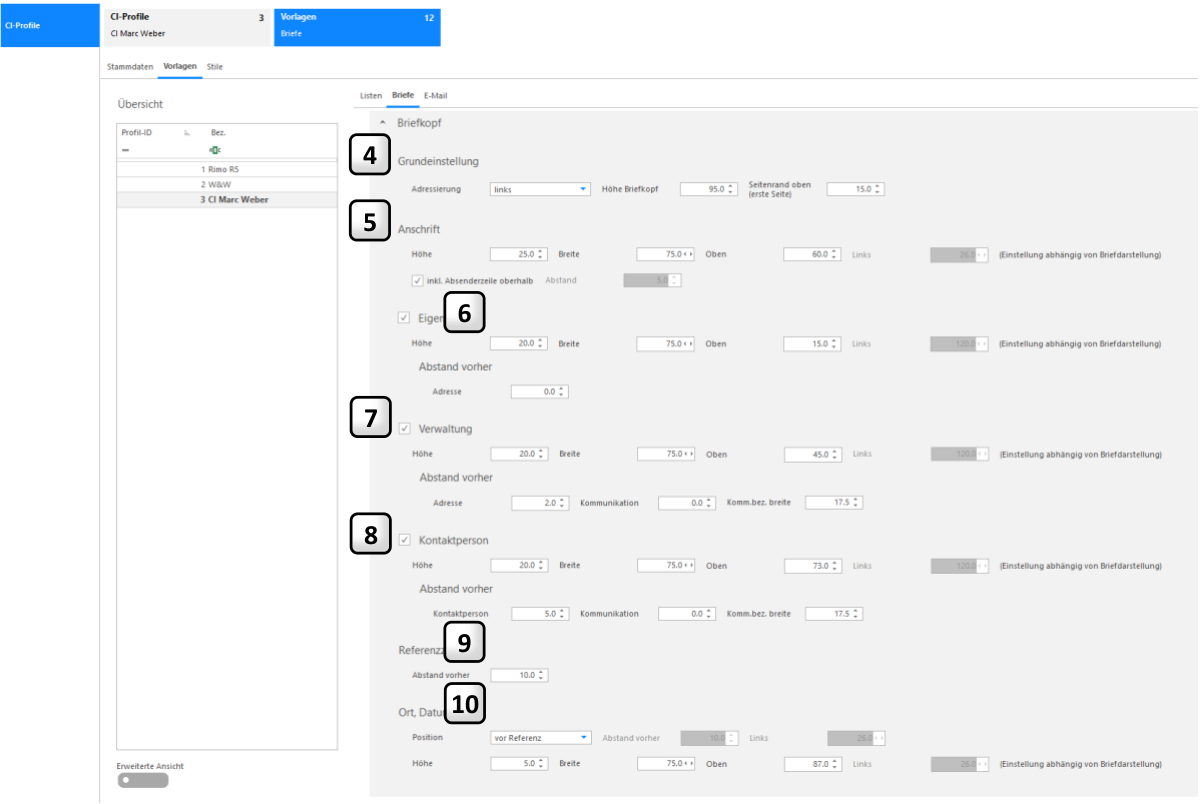The image size is (1200, 804).
Task: Uncheck inkl. Absenderzeile oberhalb
Action: (417, 280)
